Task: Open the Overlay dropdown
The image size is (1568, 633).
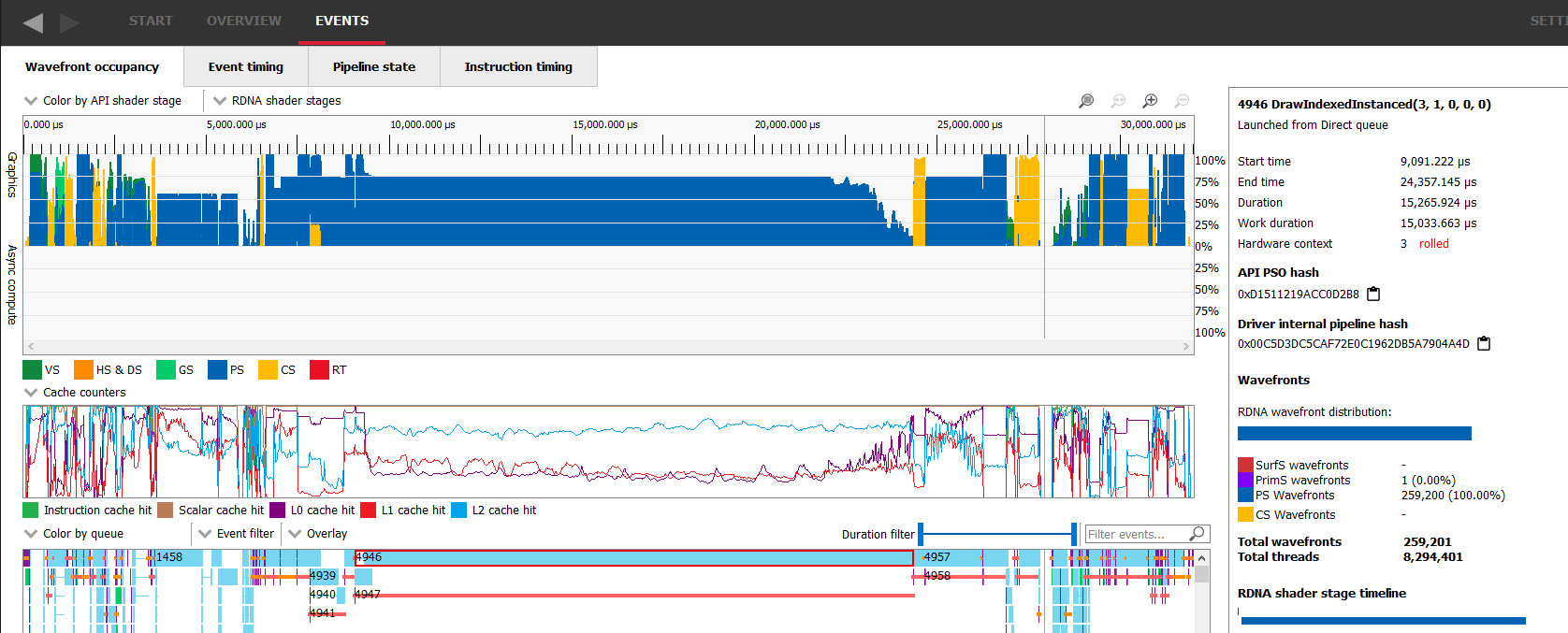Action: pyautogui.click(x=318, y=534)
